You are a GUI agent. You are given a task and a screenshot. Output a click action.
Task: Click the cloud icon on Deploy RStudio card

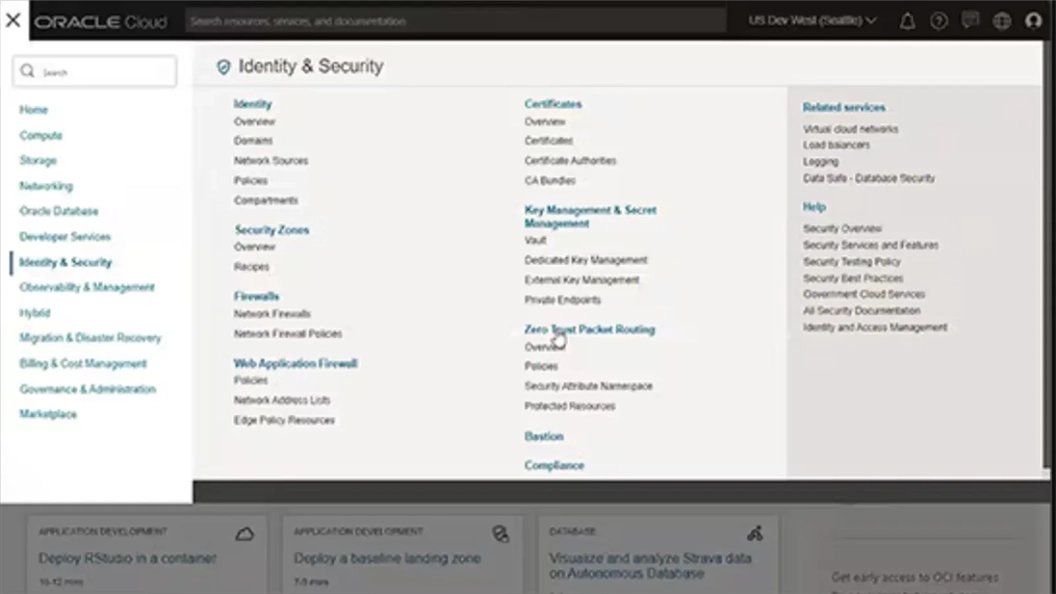(244, 534)
